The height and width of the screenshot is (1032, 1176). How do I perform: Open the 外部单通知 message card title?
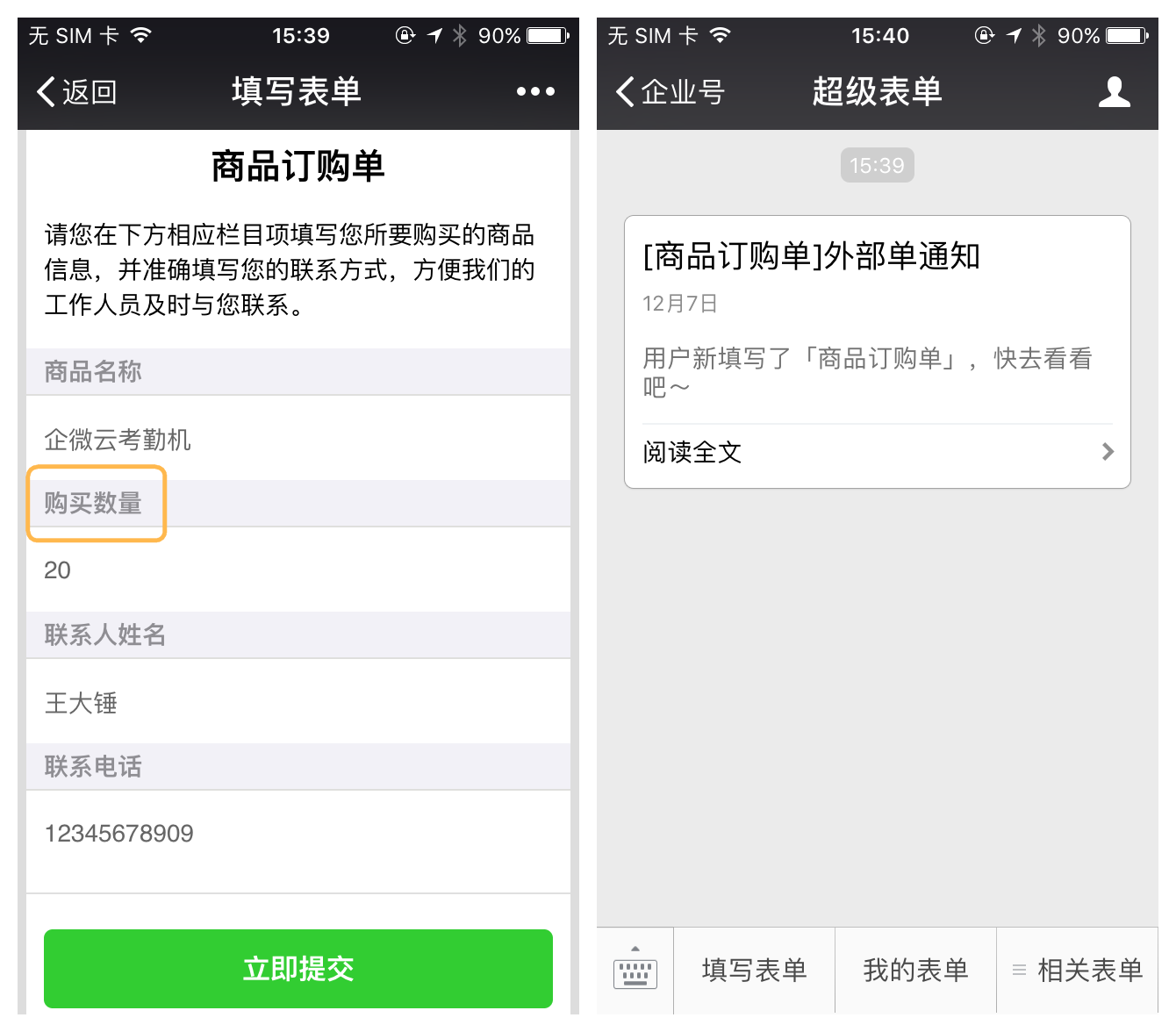click(811, 256)
